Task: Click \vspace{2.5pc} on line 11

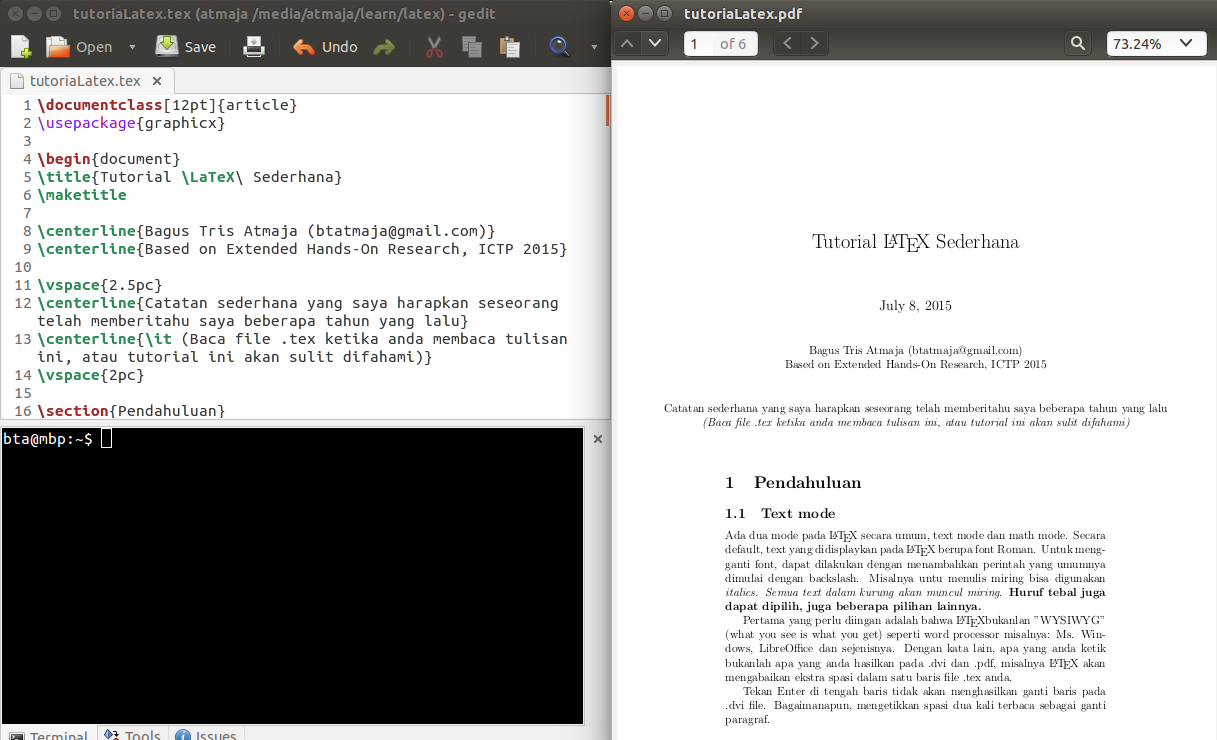Action: point(99,285)
